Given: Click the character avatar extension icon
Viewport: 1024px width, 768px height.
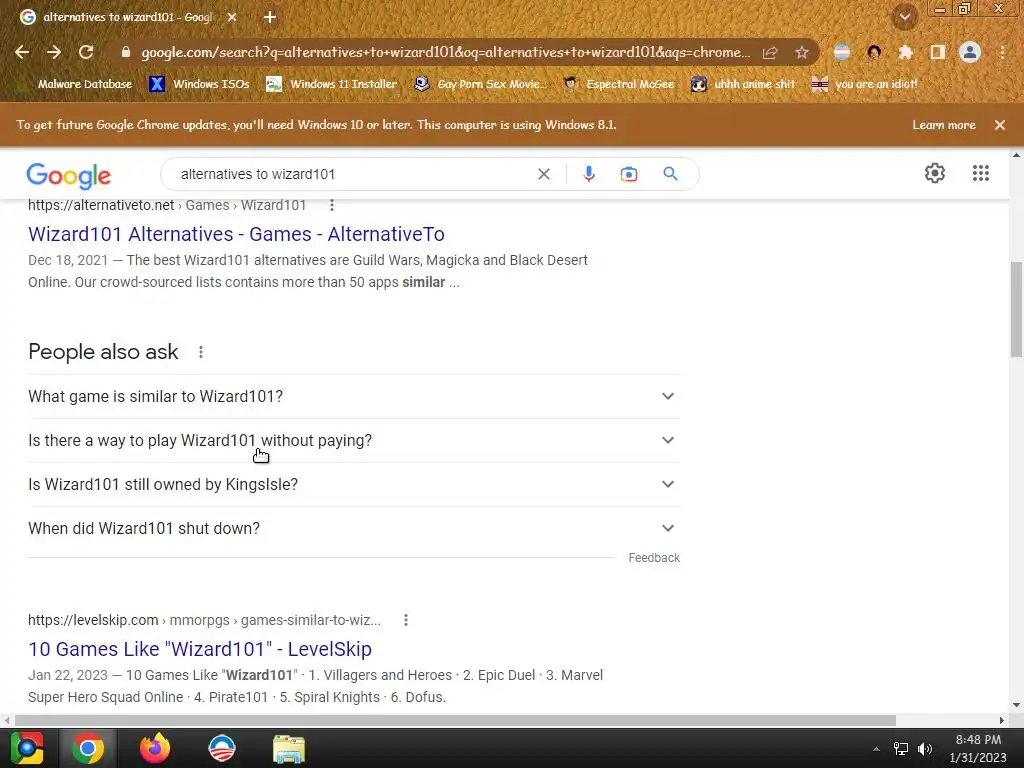Looking at the screenshot, I should (874, 52).
